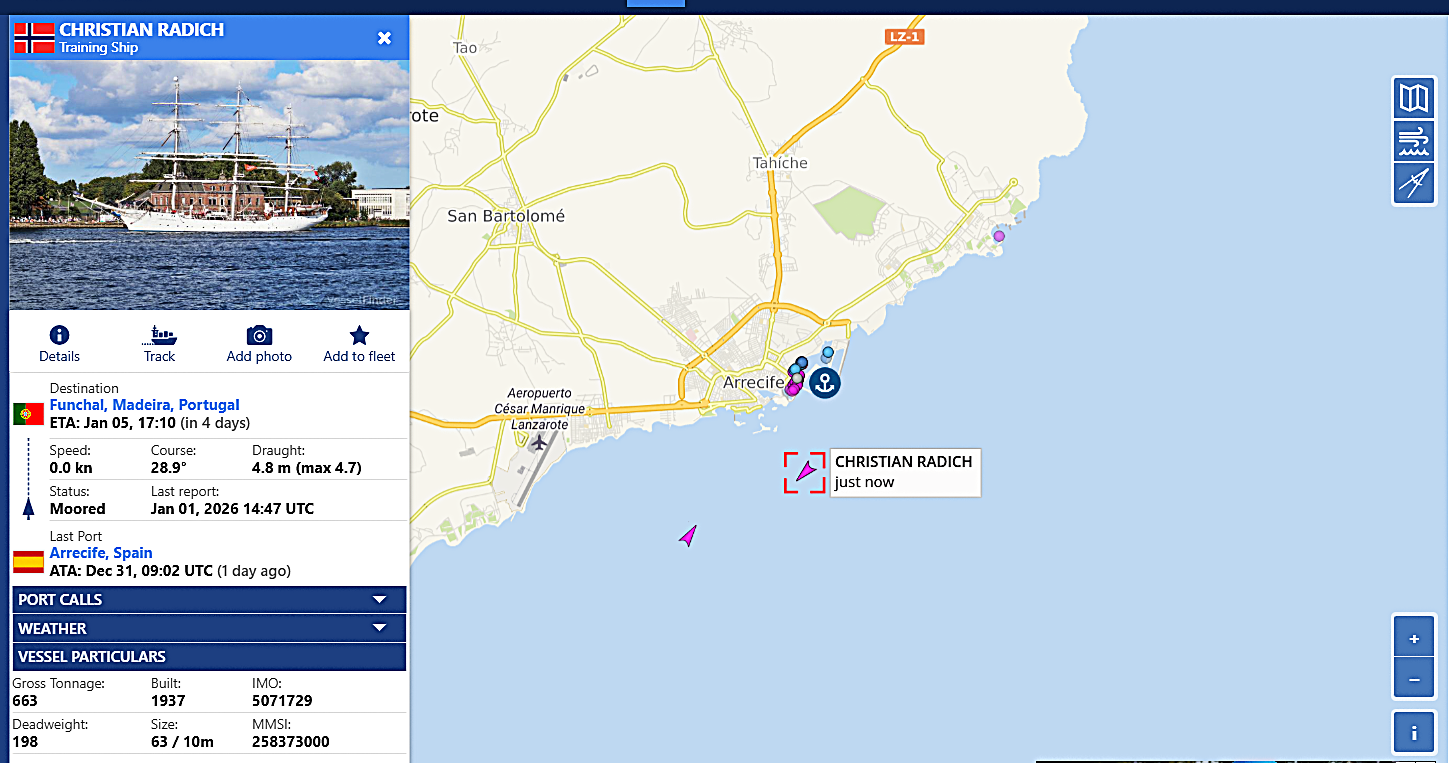Select the distance measuring compass tool
This screenshot has width=1449, height=763.
point(1414,184)
